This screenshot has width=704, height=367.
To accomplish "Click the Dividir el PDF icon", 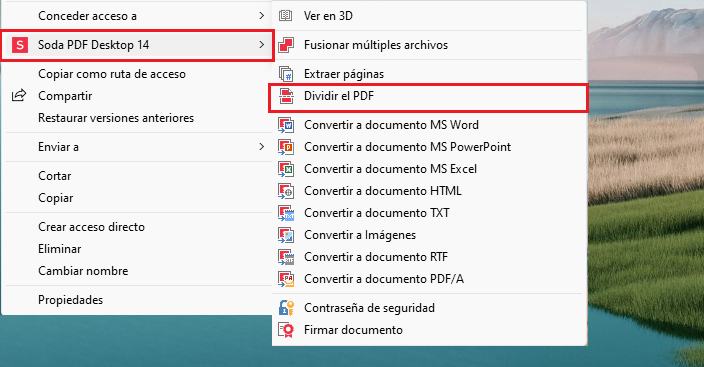I will click(286, 96).
